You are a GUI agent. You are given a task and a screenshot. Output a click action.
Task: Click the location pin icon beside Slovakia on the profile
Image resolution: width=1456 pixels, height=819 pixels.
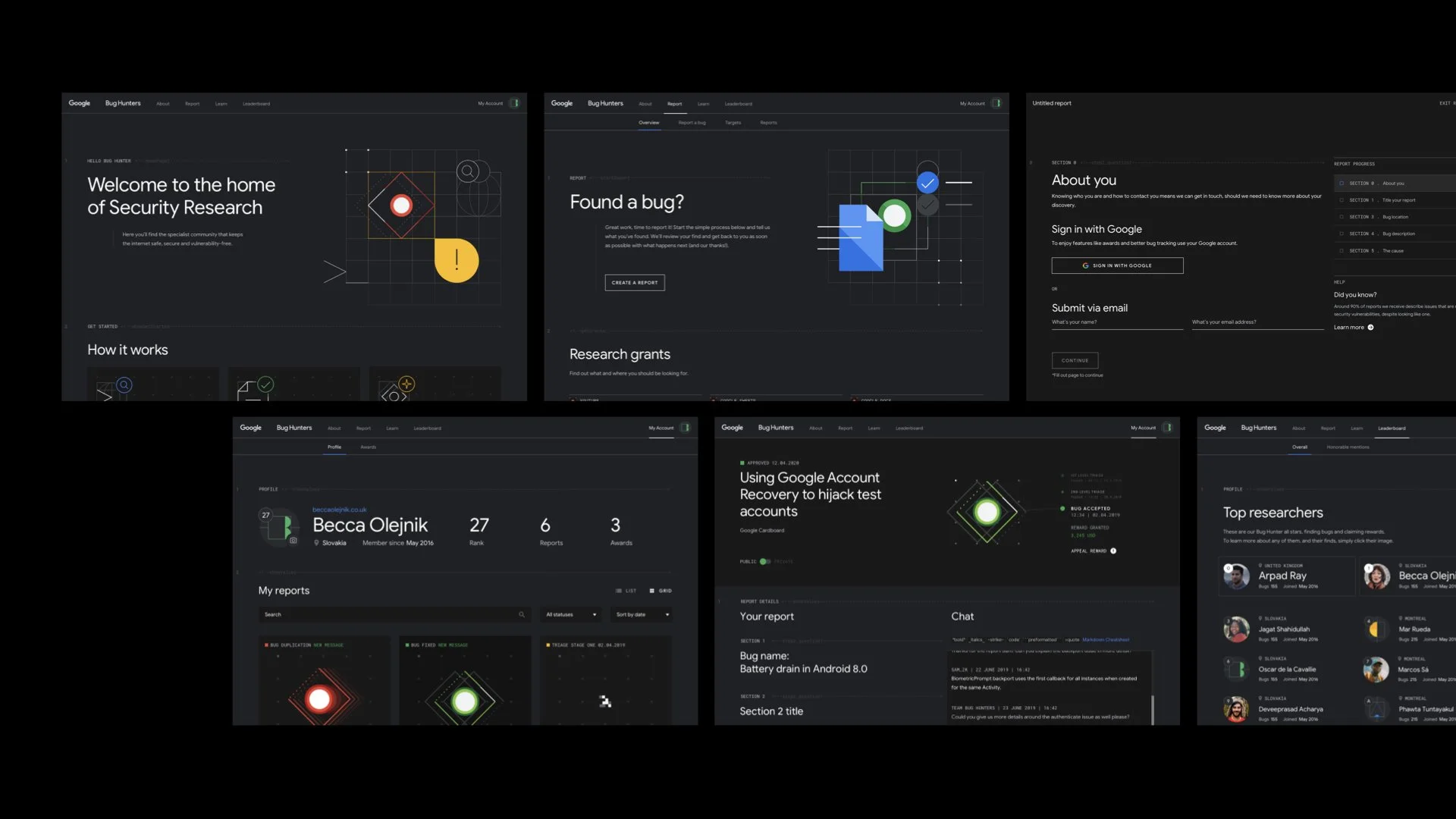pyautogui.click(x=316, y=543)
